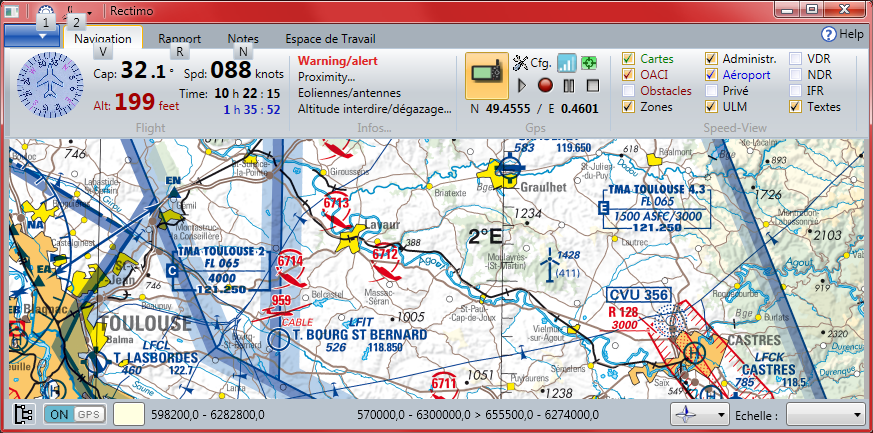
Task: Toggle the Administr. checkbox
Action: point(711,58)
